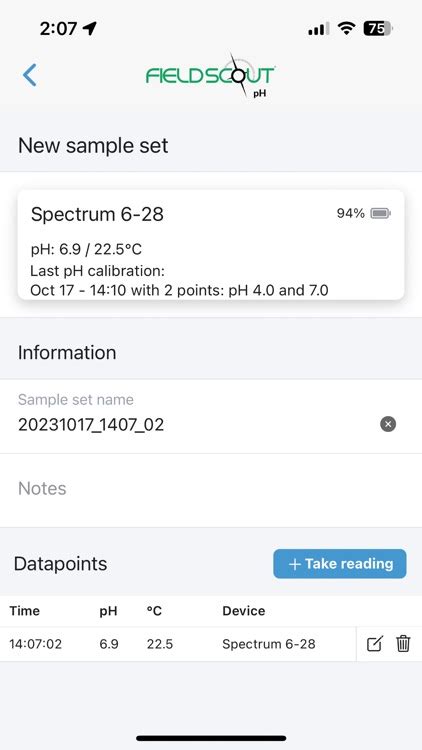
Task: Focus the Notes input field
Action: click(x=211, y=490)
